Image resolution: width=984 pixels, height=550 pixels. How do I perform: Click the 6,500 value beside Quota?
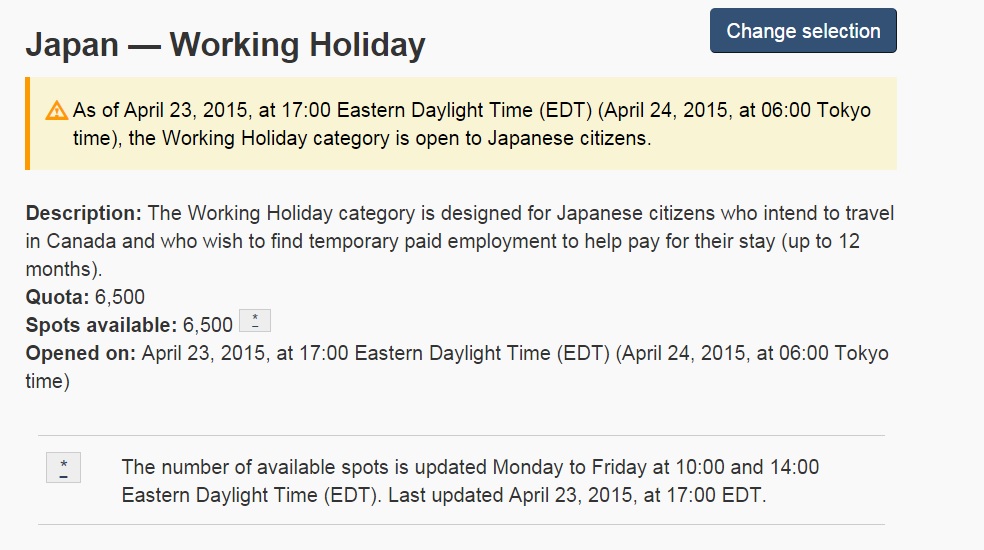pyautogui.click(x=120, y=297)
